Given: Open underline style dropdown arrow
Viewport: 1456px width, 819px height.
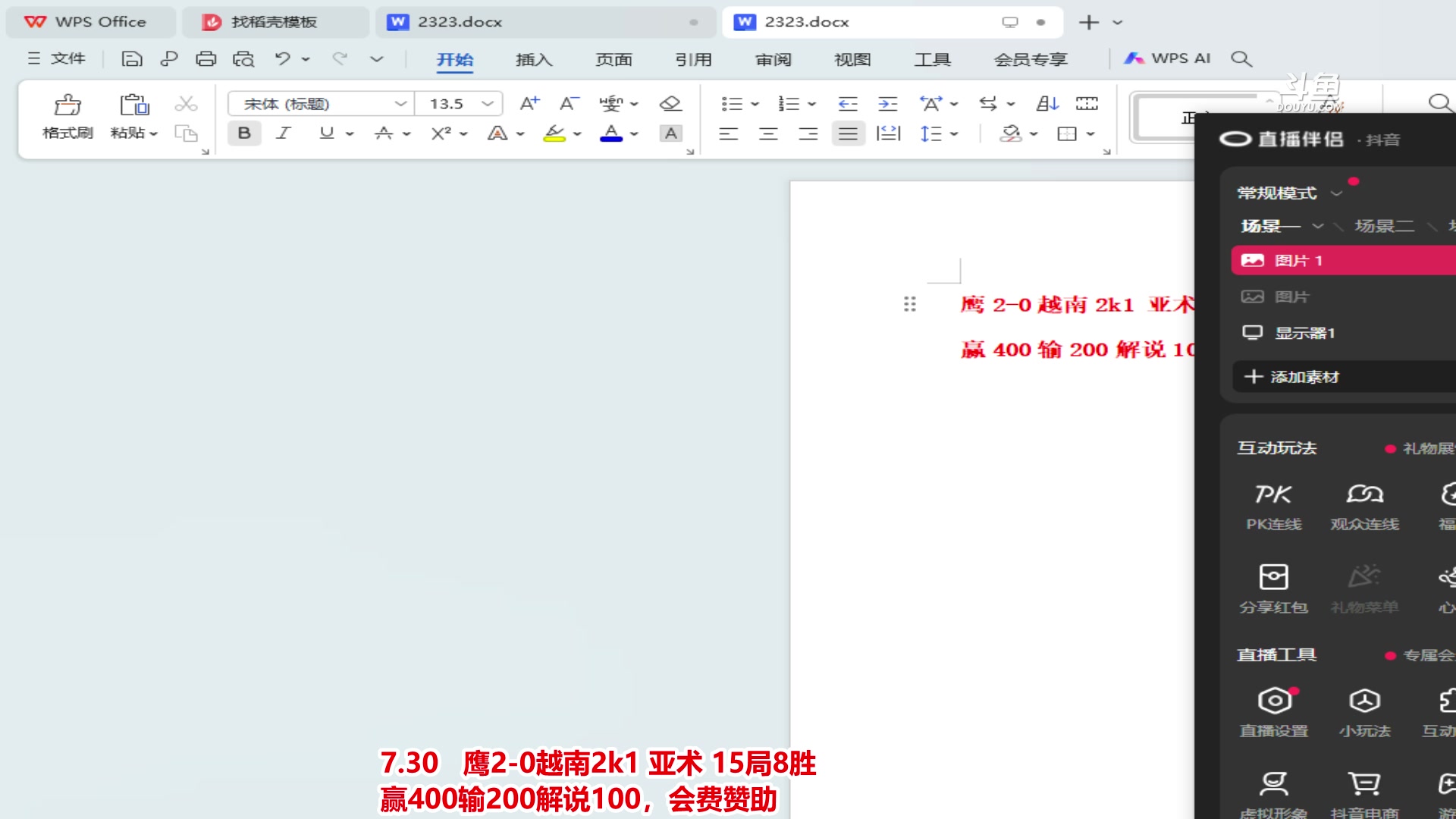Looking at the screenshot, I should click(x=350, y=133).
